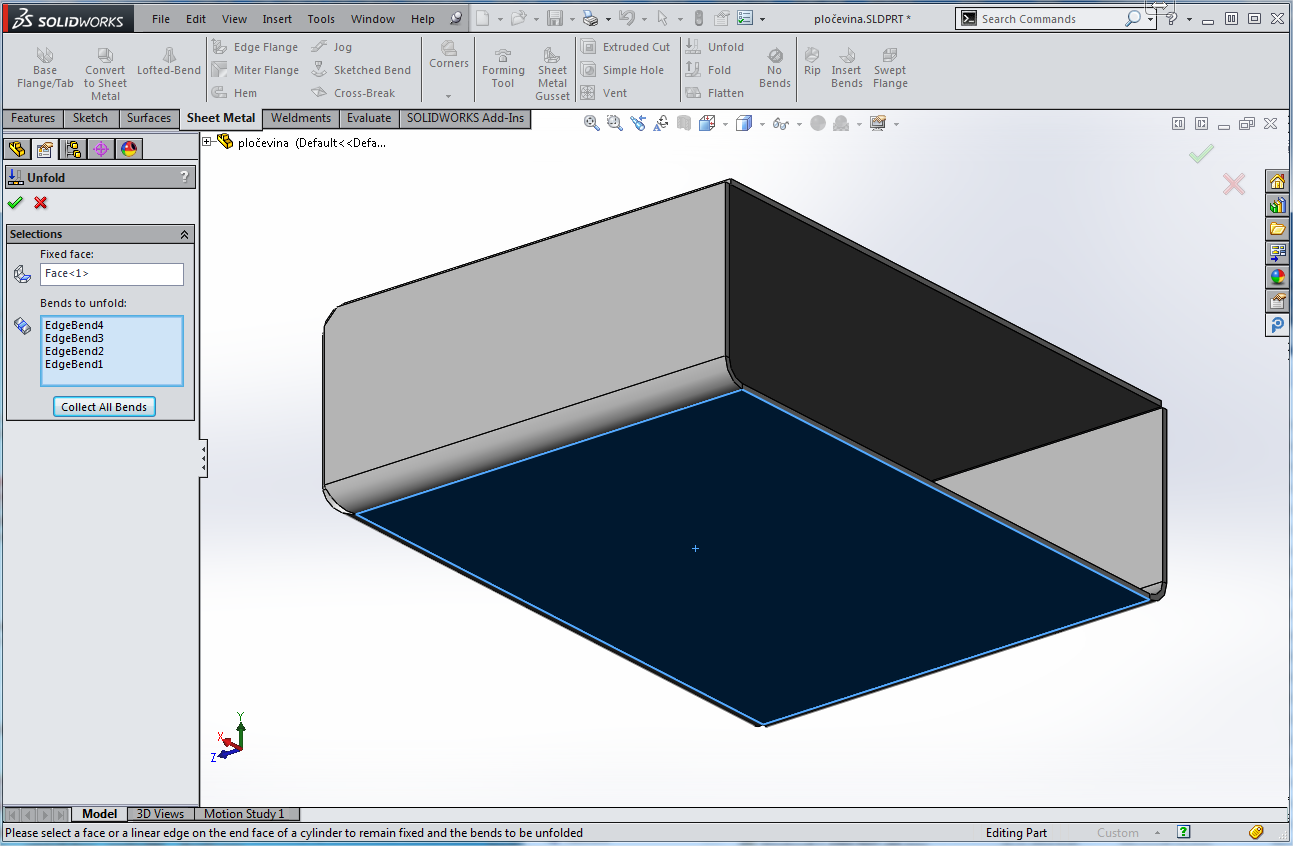This screenshot has width=1293, height=846.
Task: Click the green checkmark to accept Unfold
Action: 15,203
